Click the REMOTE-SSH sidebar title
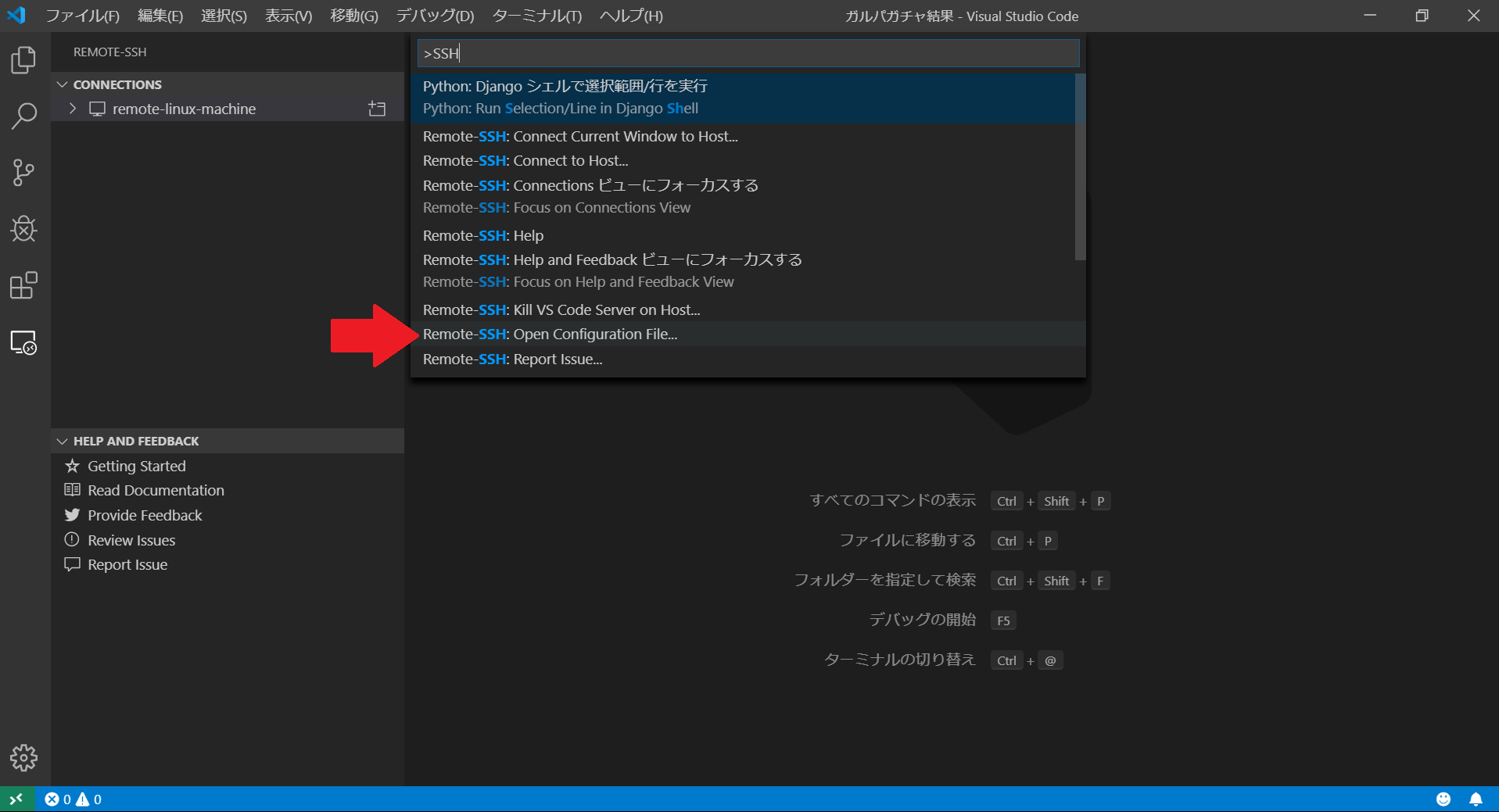 tap(110, 52)
